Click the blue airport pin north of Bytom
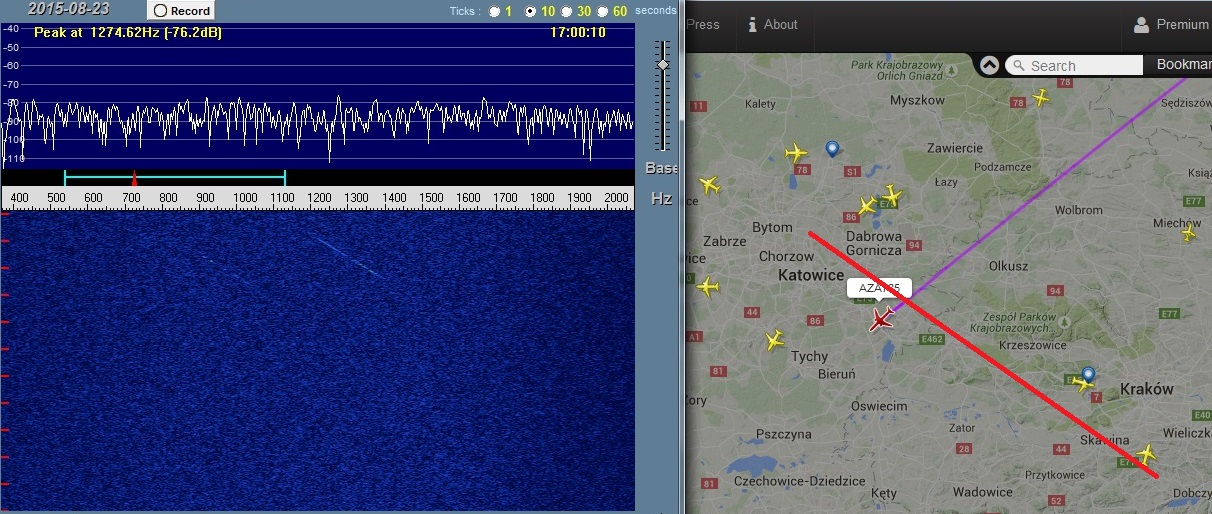This screenshot has width=1212, height=514. click(x=832, y=149)
